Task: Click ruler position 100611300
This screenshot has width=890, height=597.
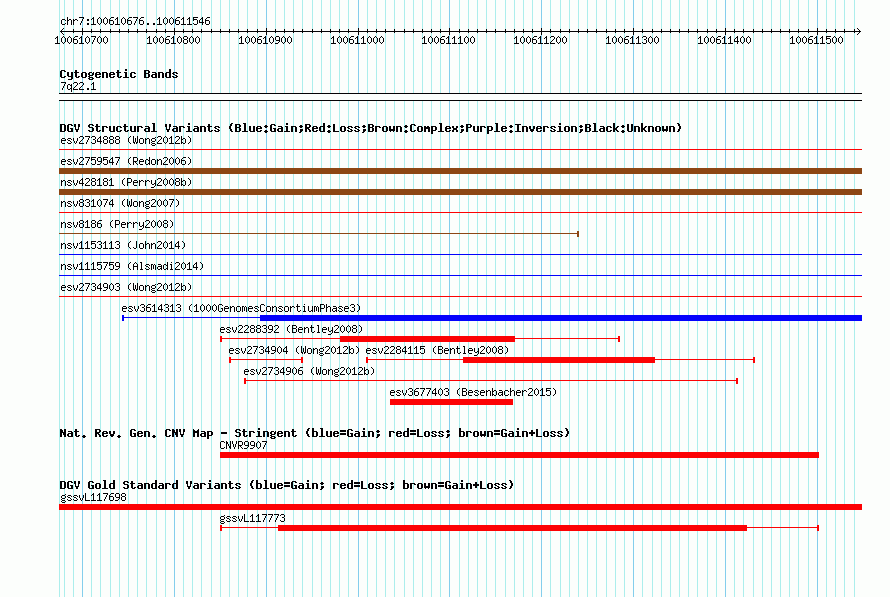Action: 632,40
